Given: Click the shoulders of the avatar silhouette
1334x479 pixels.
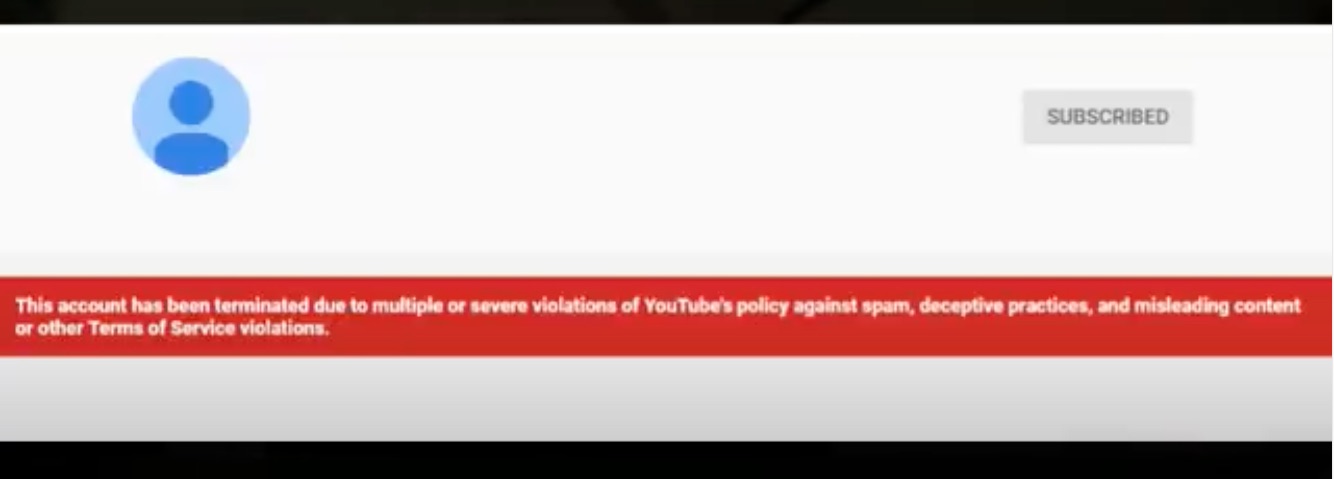Looking at the screenshot, I should pos(191,153).
